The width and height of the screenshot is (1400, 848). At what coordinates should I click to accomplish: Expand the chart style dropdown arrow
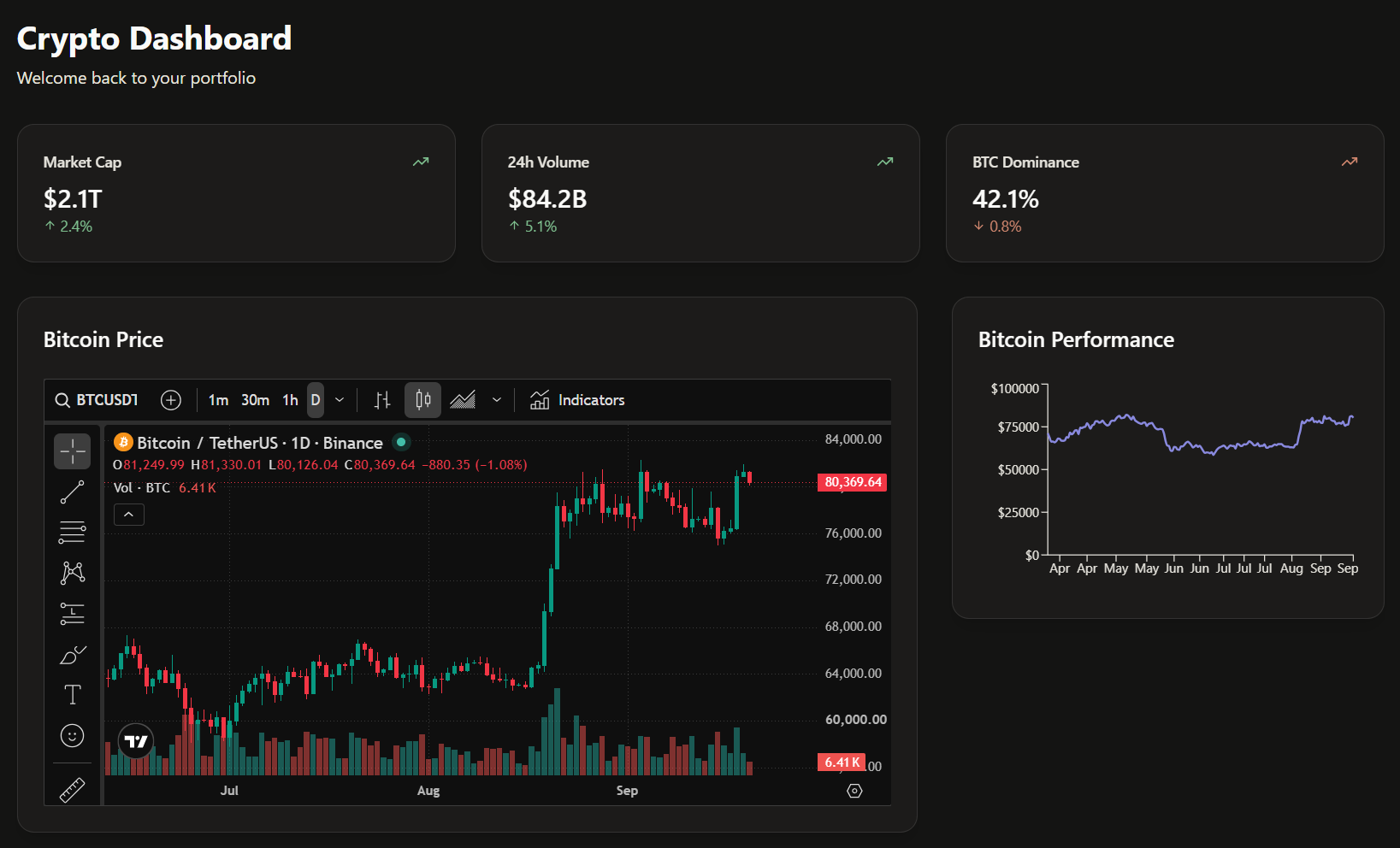pos(497,400)
